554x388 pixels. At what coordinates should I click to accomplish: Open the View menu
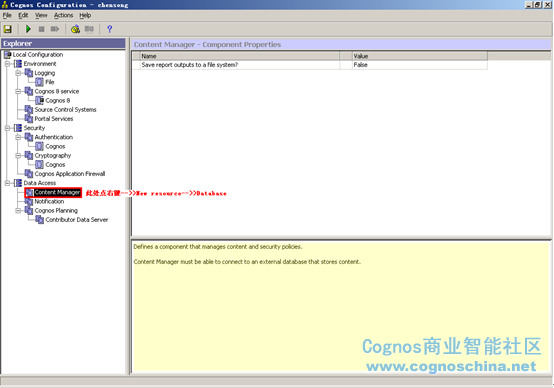[x=41, y=15]
